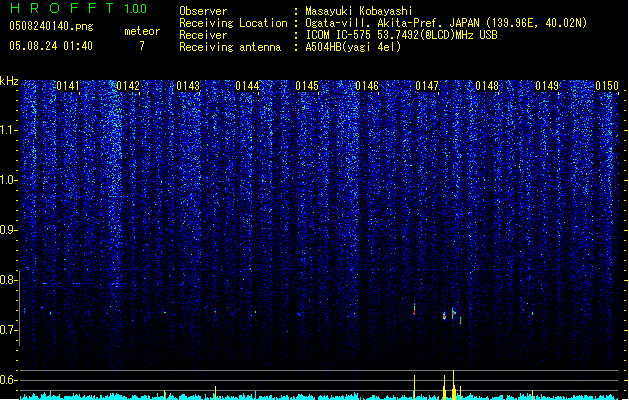The width and height of the screenshot is (629, 400).
Task: Click the 0141 time marker
Action: (x=68, y=86)
